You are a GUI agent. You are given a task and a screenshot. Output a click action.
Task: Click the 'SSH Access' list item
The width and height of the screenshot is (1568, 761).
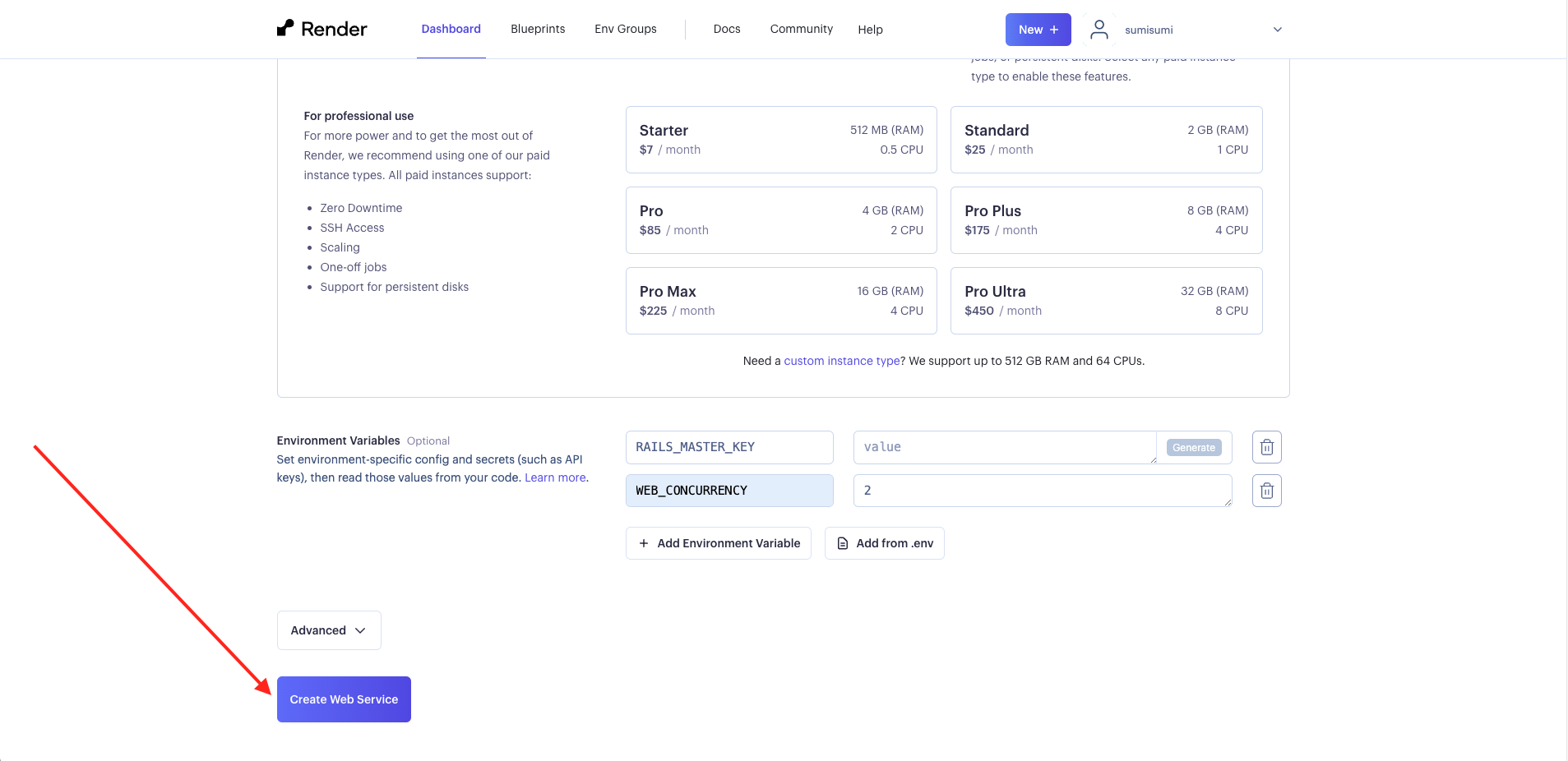[352, 228]
